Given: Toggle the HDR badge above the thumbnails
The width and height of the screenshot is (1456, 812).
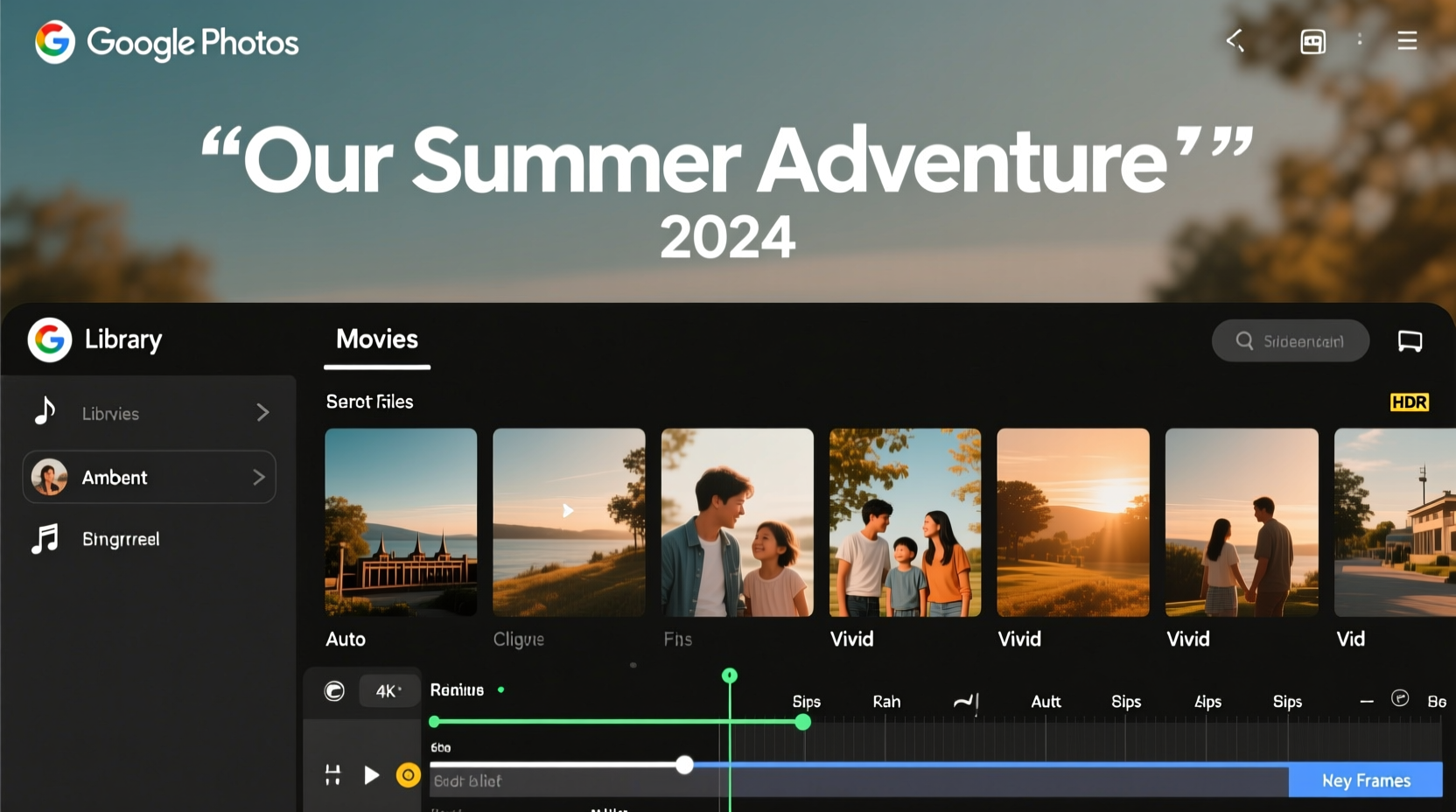Looking at the screenshot, I should pyautogui.click(x=1409, y=402).
